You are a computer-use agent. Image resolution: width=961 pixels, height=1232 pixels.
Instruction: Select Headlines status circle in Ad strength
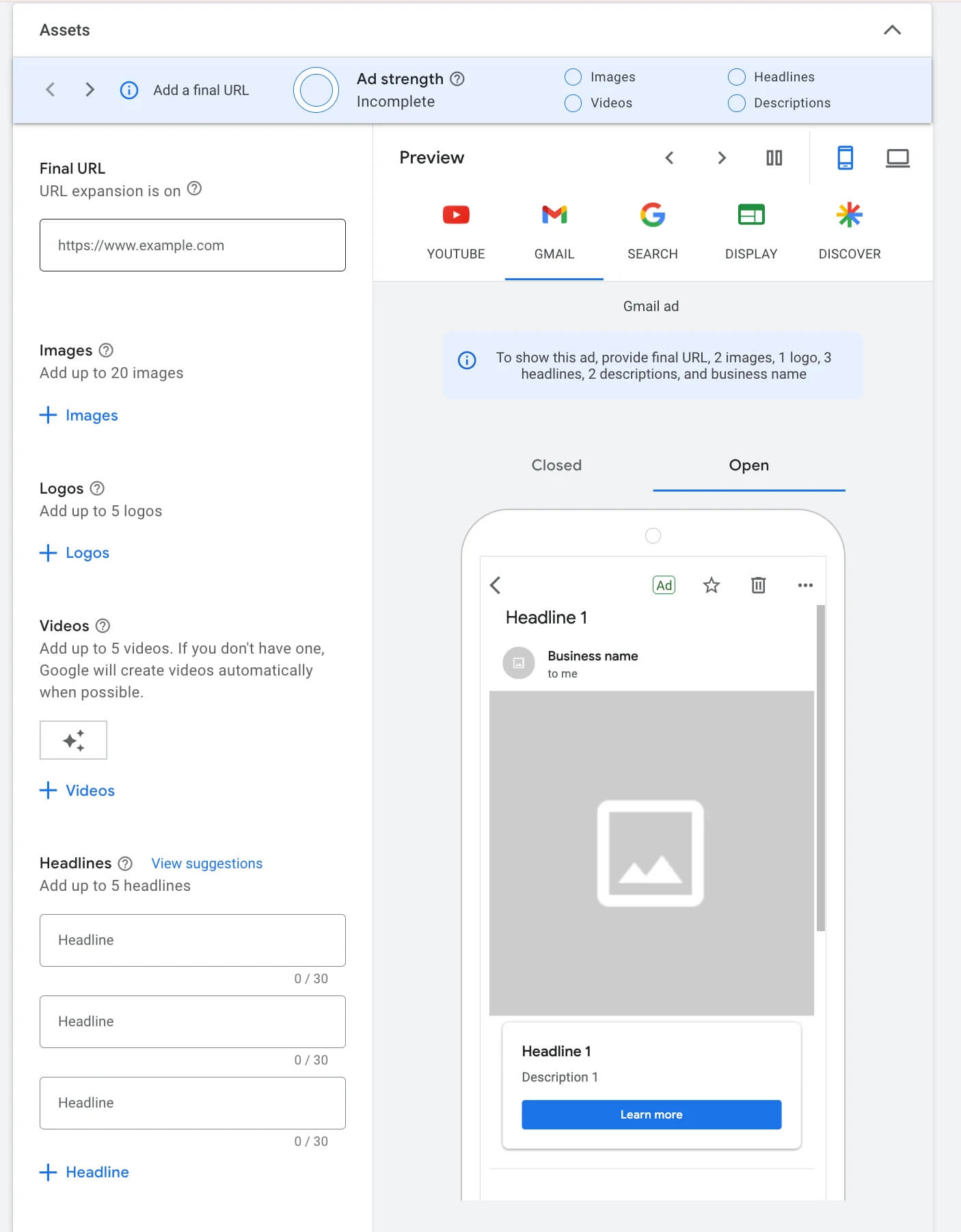tap(736, 77)
